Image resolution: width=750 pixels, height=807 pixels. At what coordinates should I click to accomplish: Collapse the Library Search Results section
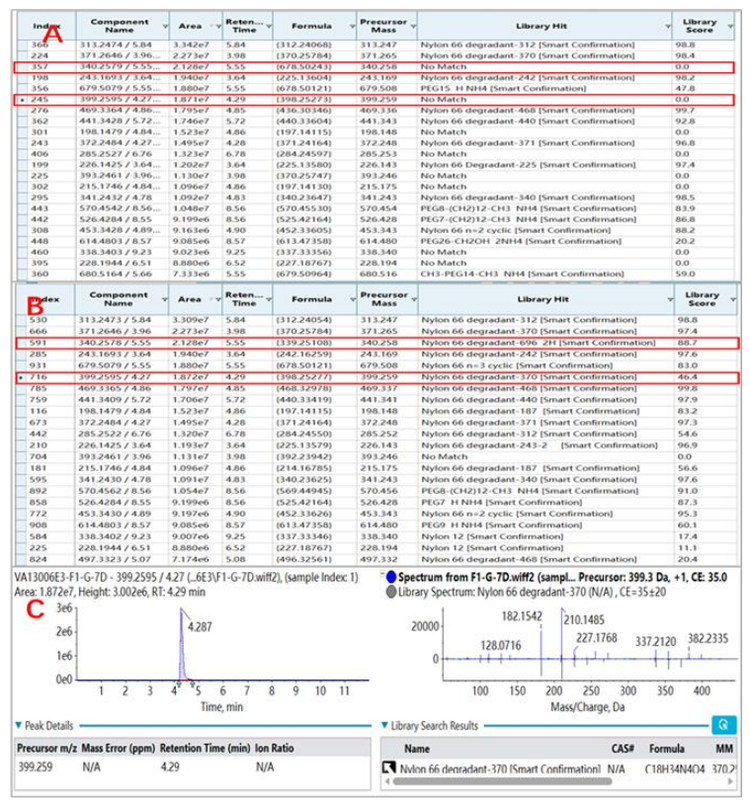pos(385,725)
